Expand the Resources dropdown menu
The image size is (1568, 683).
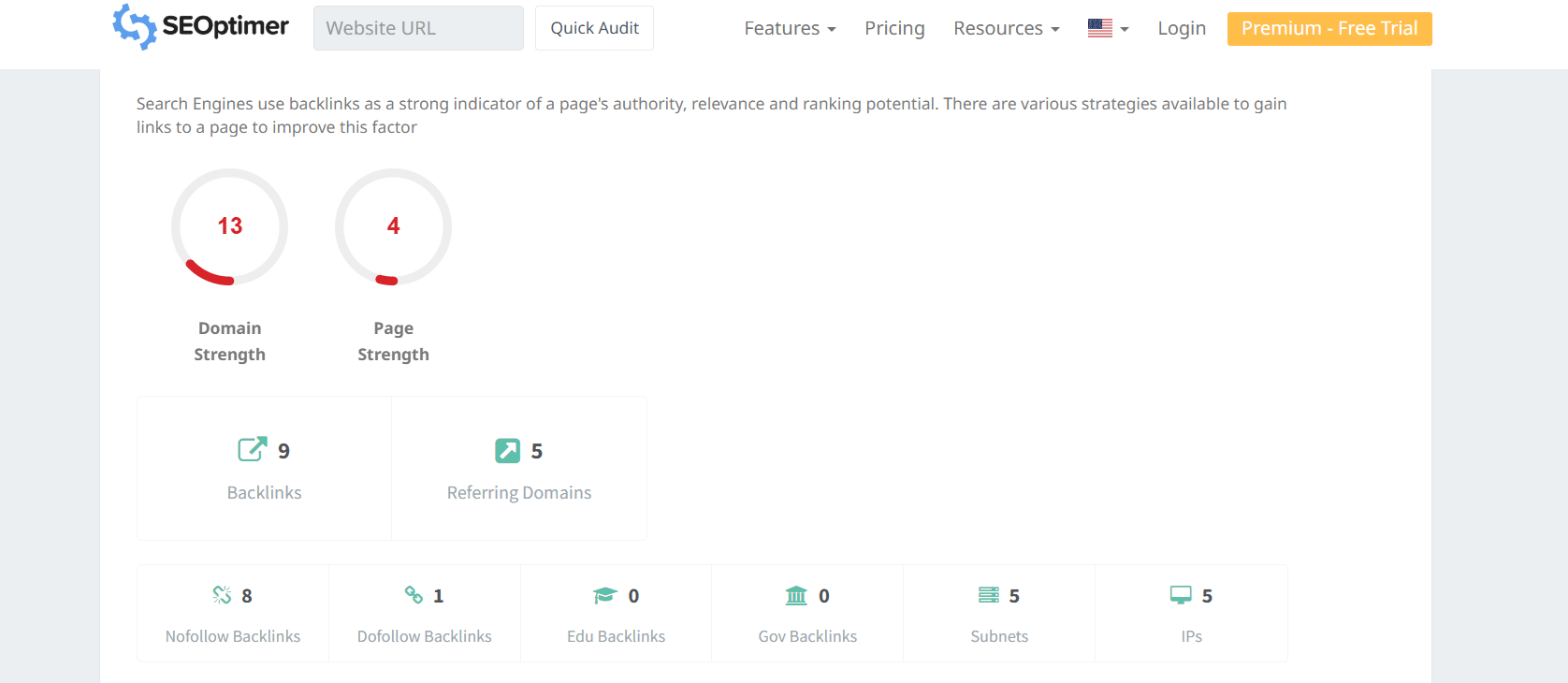(1007, 28)
